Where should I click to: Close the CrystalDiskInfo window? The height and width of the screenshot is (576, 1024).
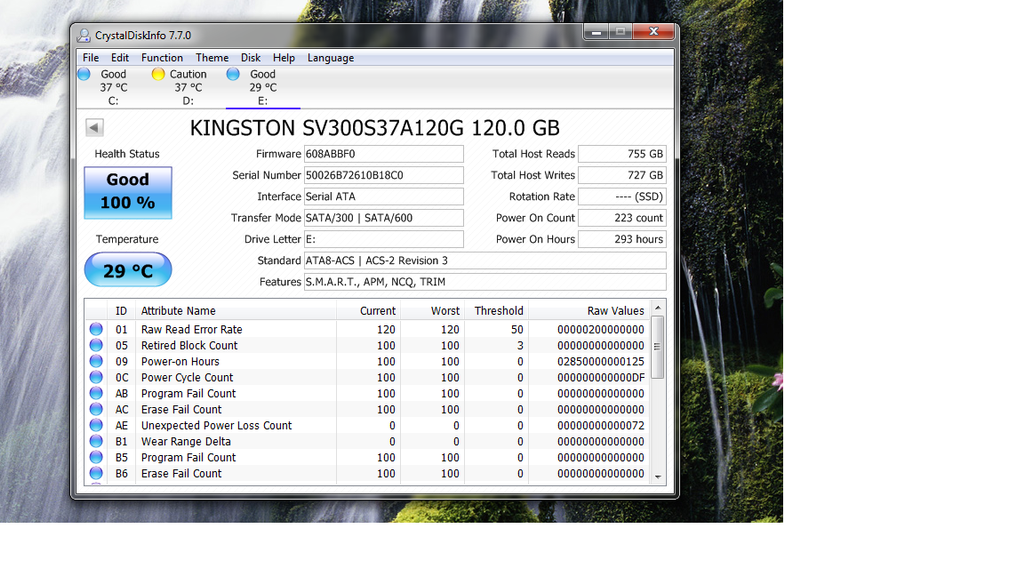(x=654, y=32)
